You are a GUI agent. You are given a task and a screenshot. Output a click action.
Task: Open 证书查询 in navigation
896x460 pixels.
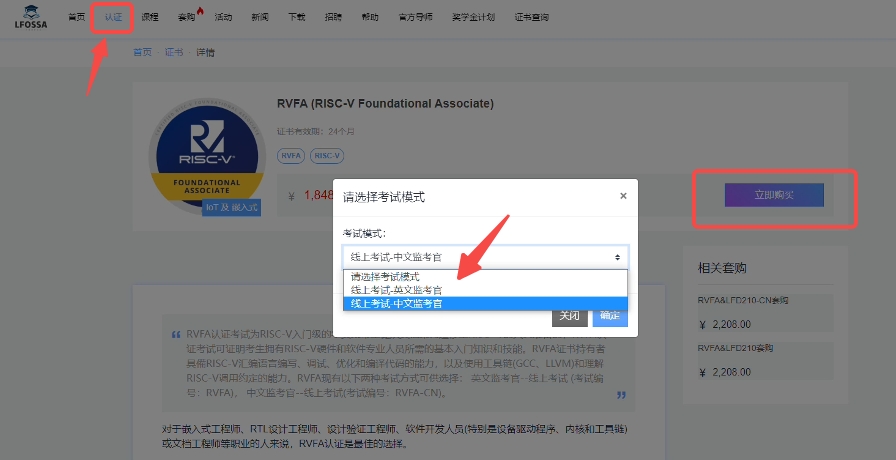pyautogui.click(x=531, y=17)
